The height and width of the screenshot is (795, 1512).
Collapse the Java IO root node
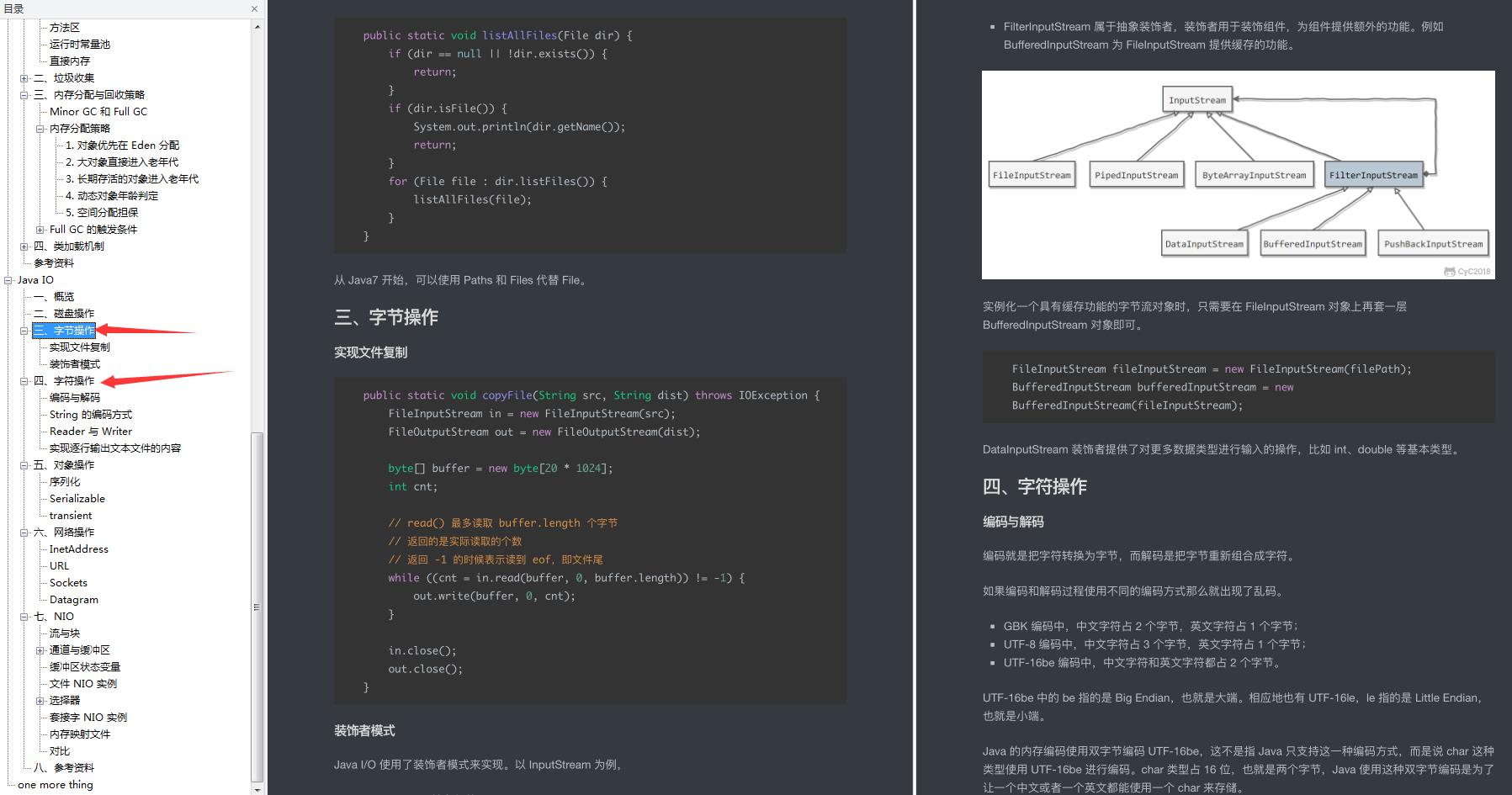(8, 280)
